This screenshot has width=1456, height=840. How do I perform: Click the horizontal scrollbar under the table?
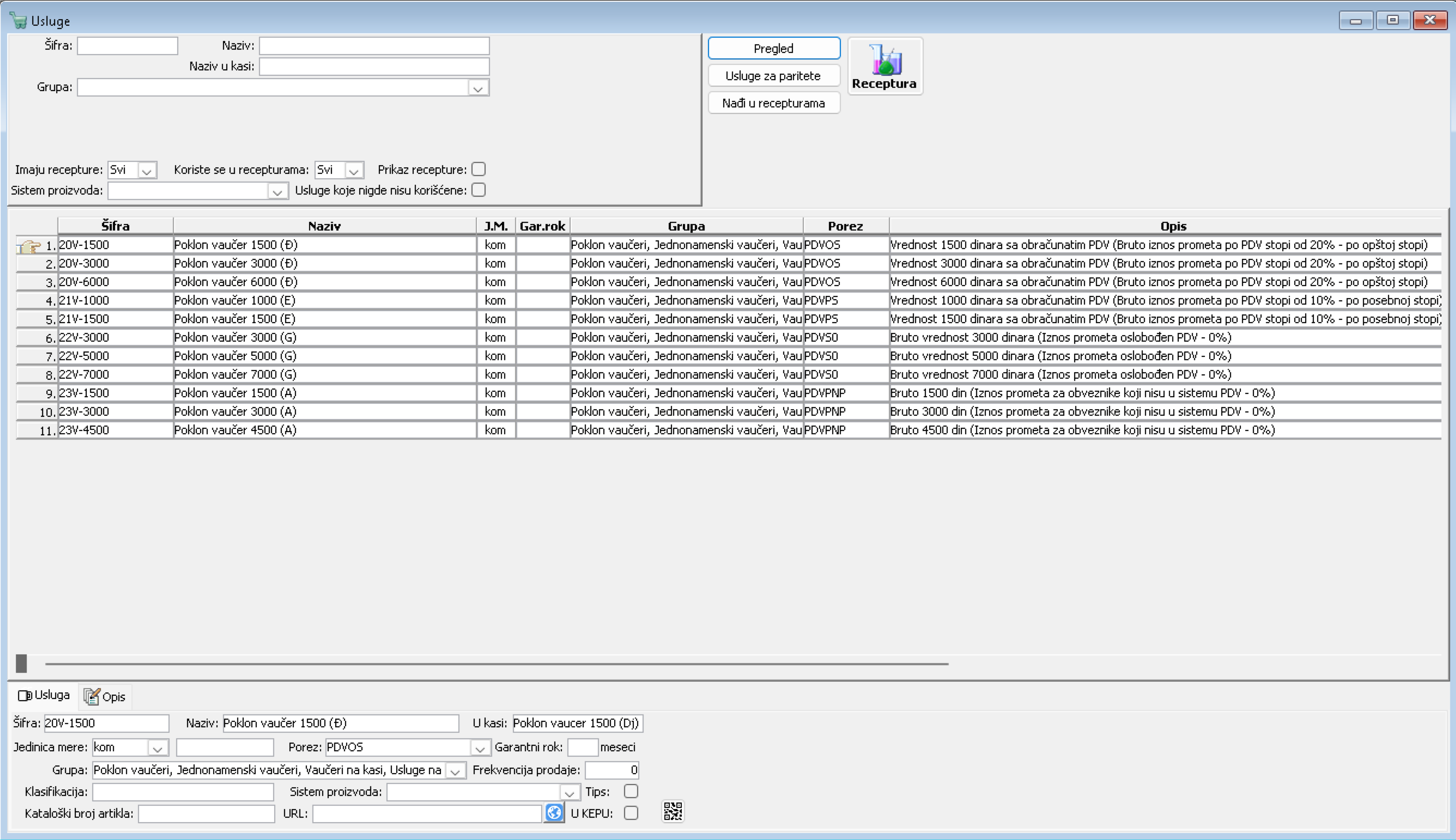coord(496,664)
